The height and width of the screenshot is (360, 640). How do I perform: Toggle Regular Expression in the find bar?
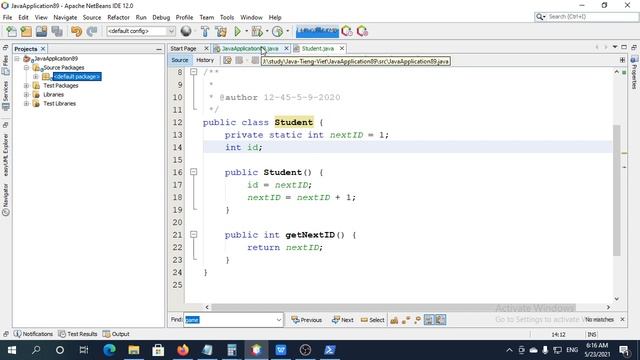[417, 320]
